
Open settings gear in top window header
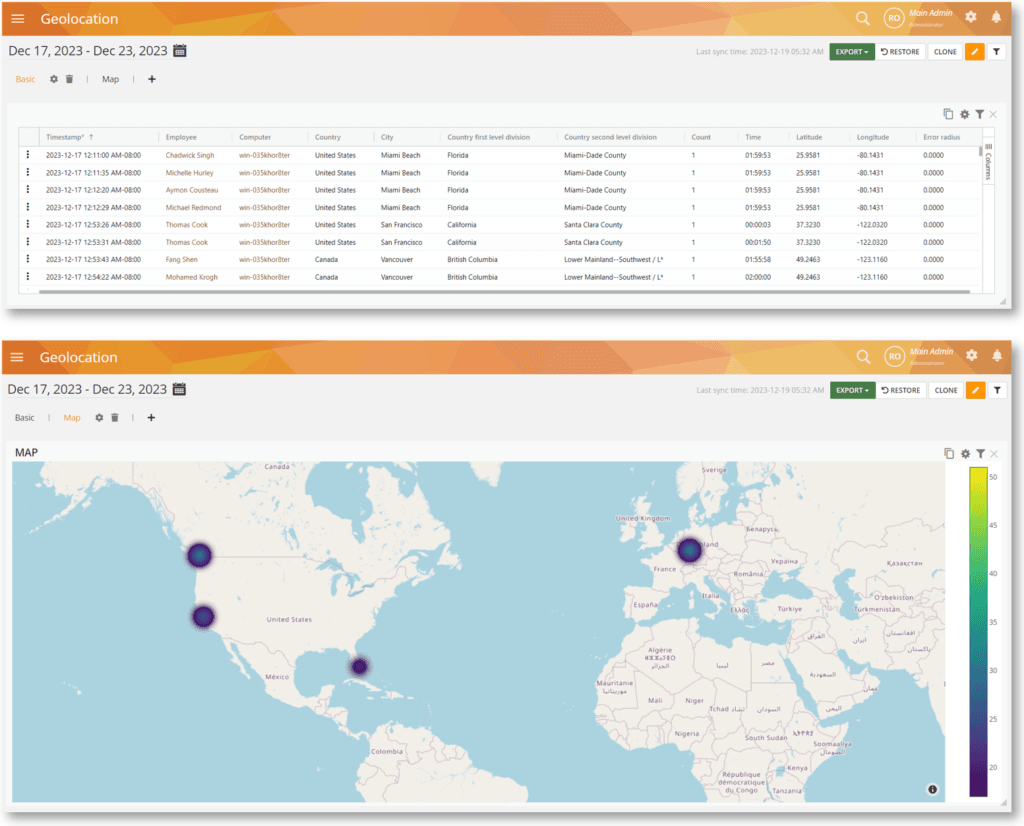coord(971,17)
